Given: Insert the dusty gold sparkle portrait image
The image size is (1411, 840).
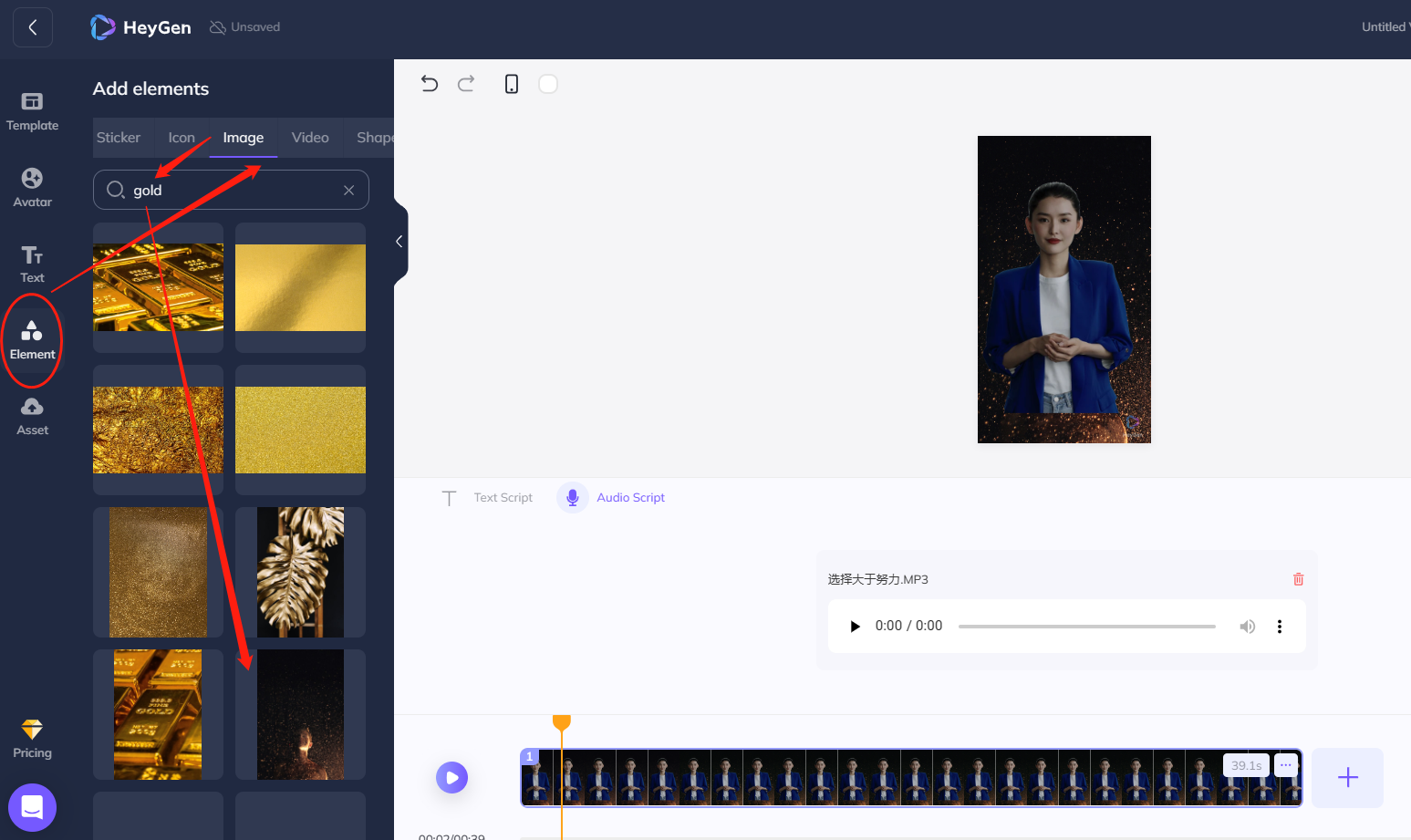Looking at the screenshot, I should (x=158, y=572).
